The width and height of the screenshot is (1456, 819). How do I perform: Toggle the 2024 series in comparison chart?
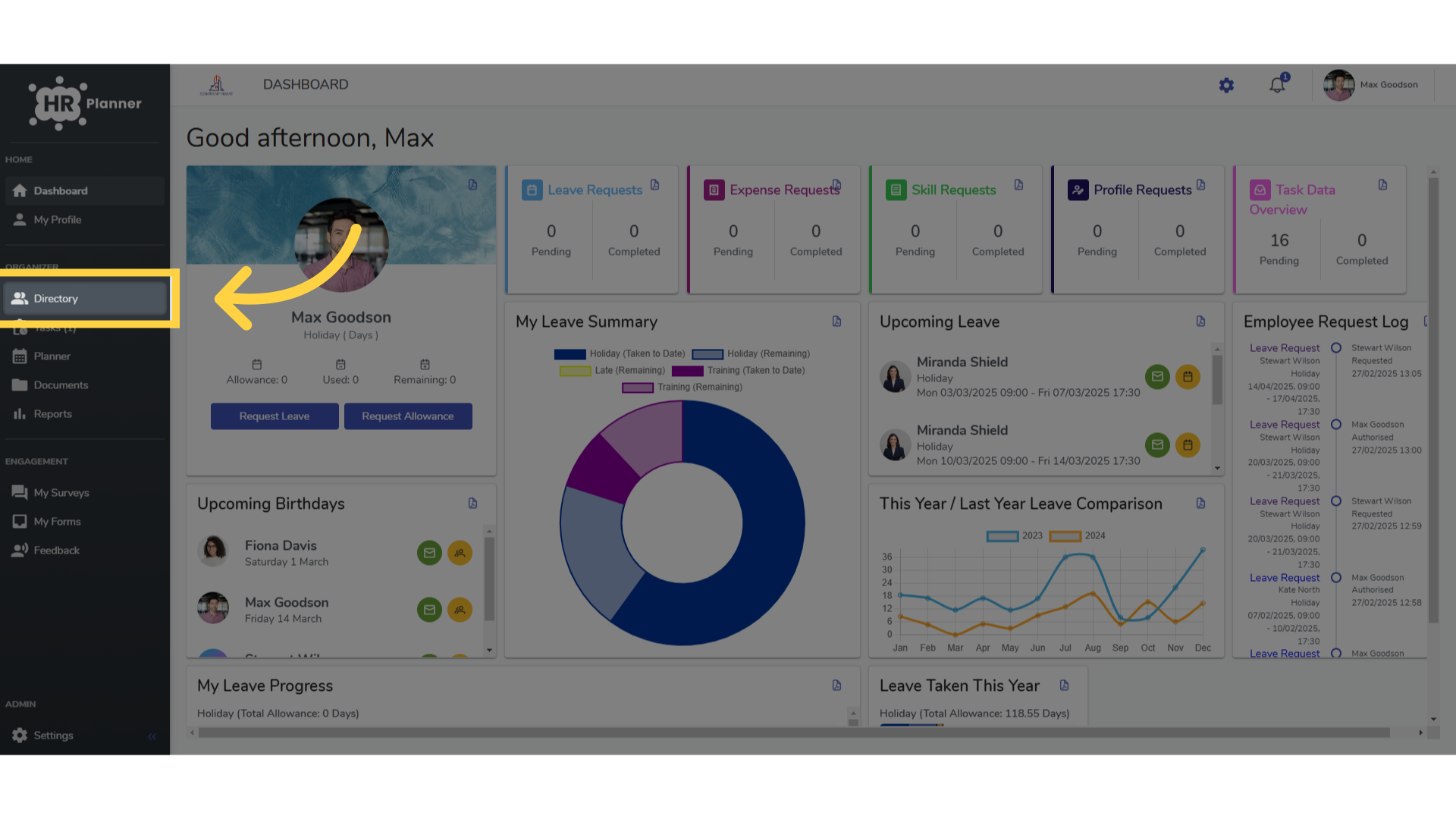coord(1078,536)
